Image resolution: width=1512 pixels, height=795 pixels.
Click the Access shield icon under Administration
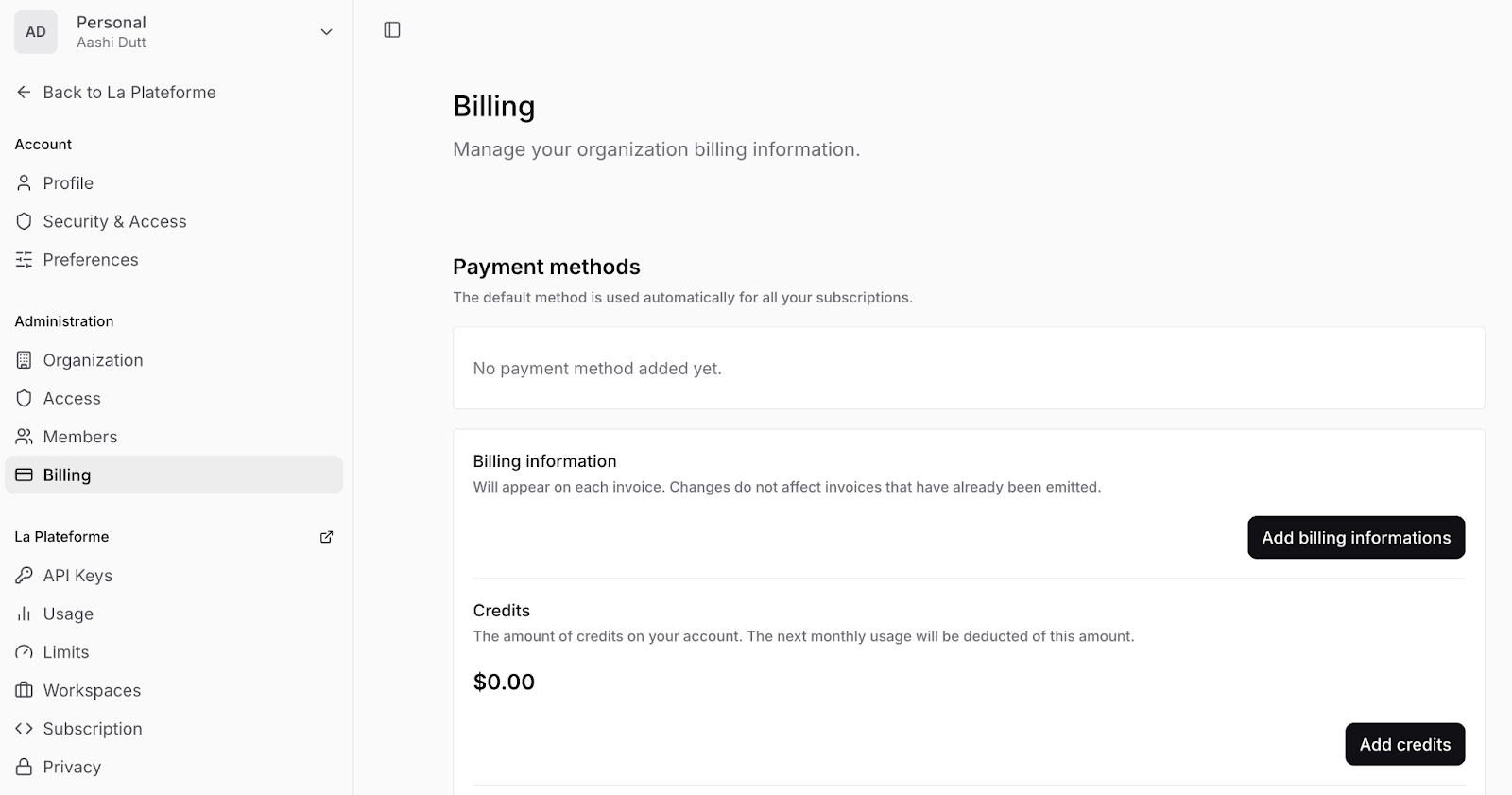(24, 398)
